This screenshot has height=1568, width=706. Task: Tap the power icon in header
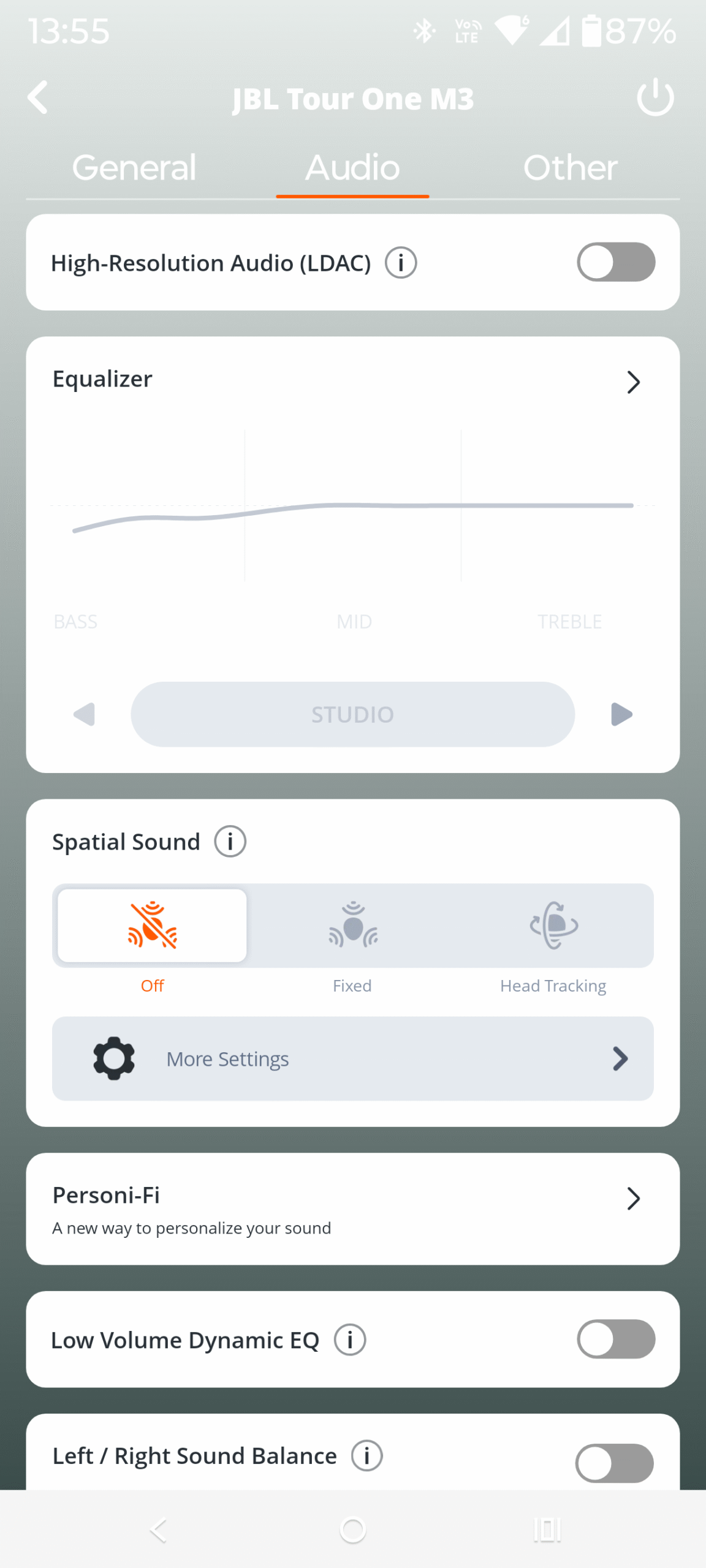click(x=655, y=97)
